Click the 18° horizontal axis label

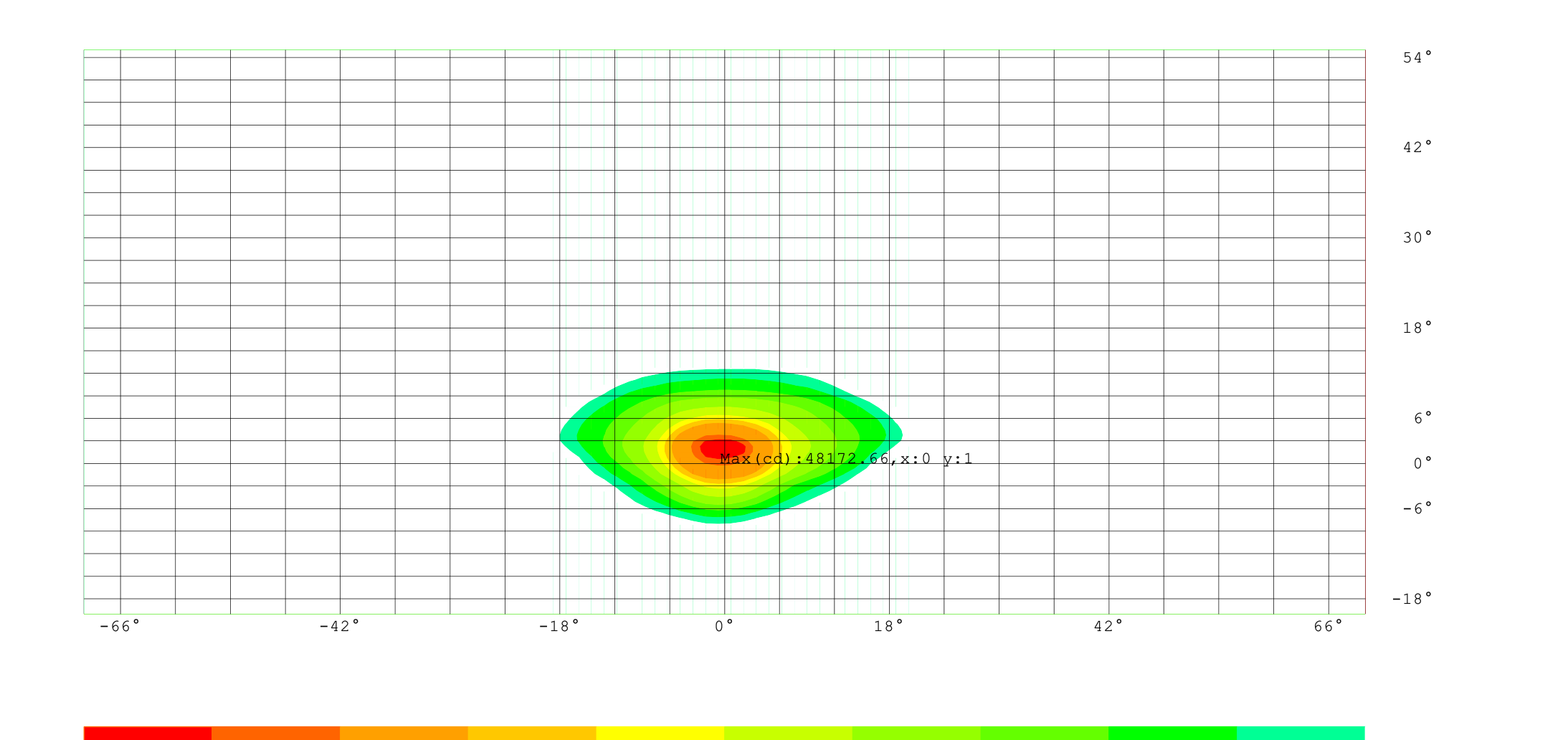click(889, 627)
